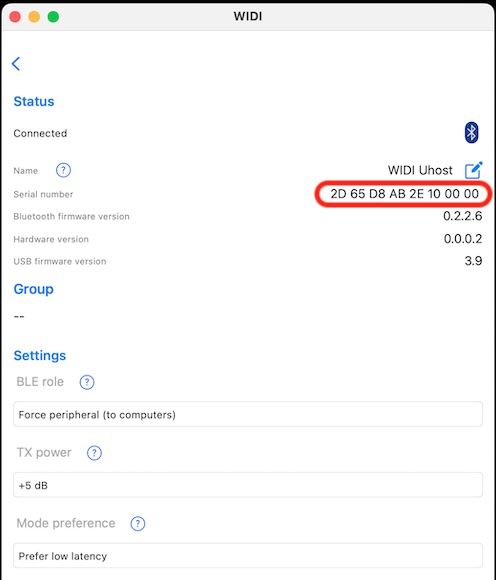Open the Prefer low latency dropdown
The width and height of the screenshot is (496, 580).
coord(248,556)
